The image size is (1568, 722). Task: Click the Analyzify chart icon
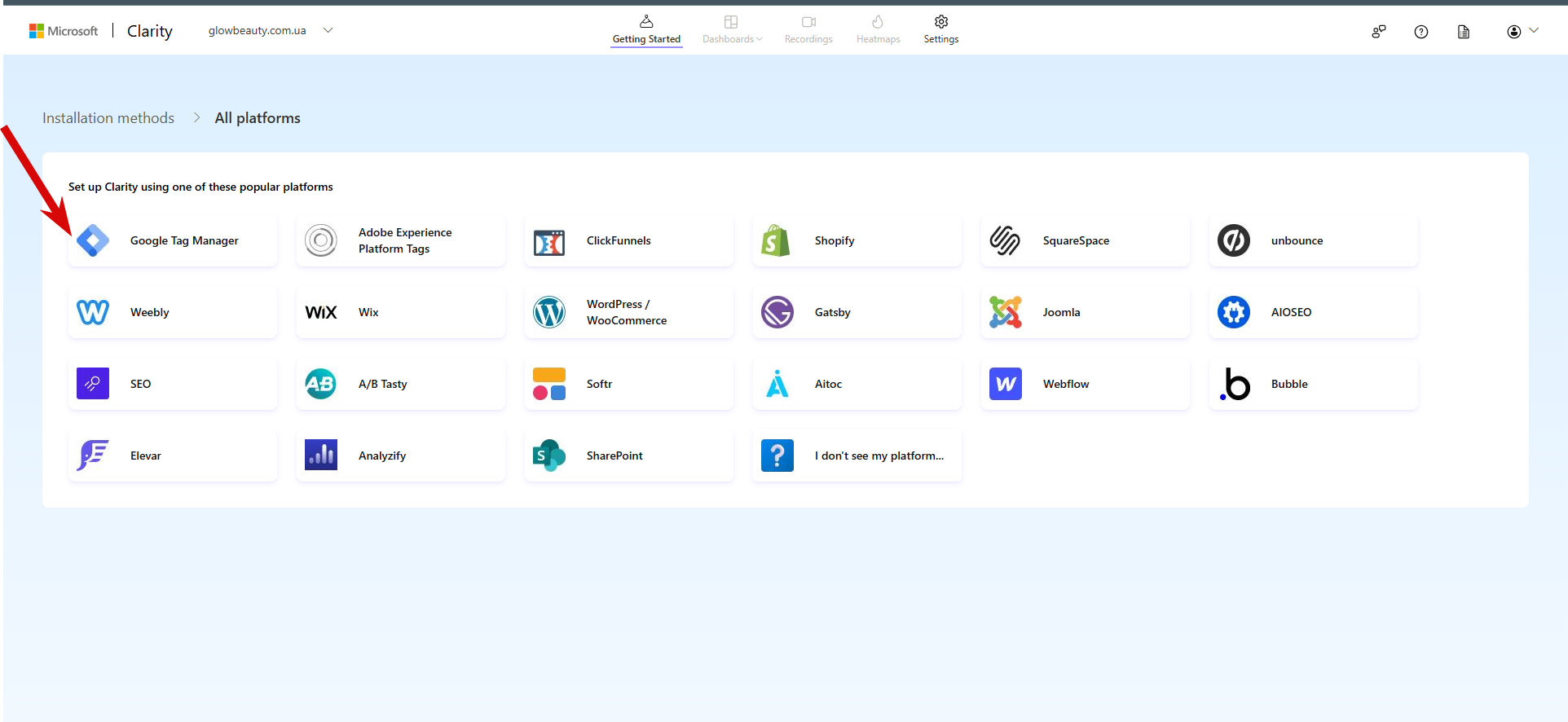321,456
